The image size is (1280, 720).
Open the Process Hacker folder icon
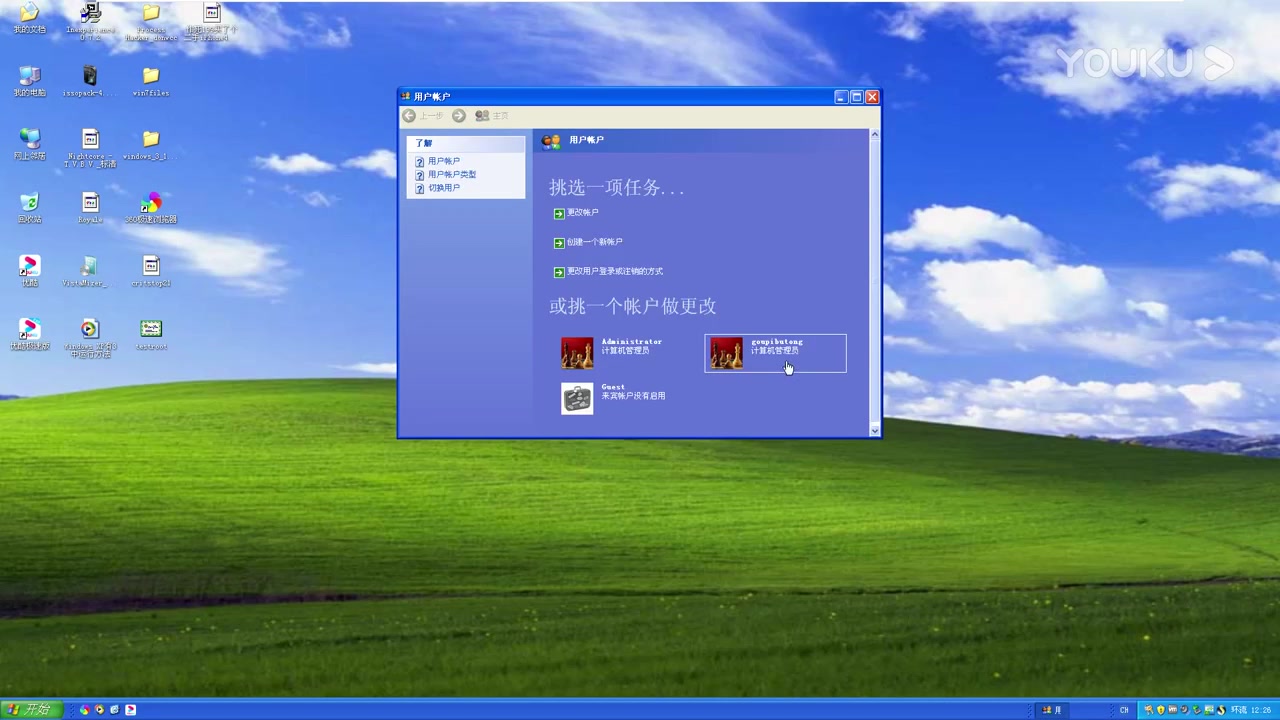click(151, 20)
